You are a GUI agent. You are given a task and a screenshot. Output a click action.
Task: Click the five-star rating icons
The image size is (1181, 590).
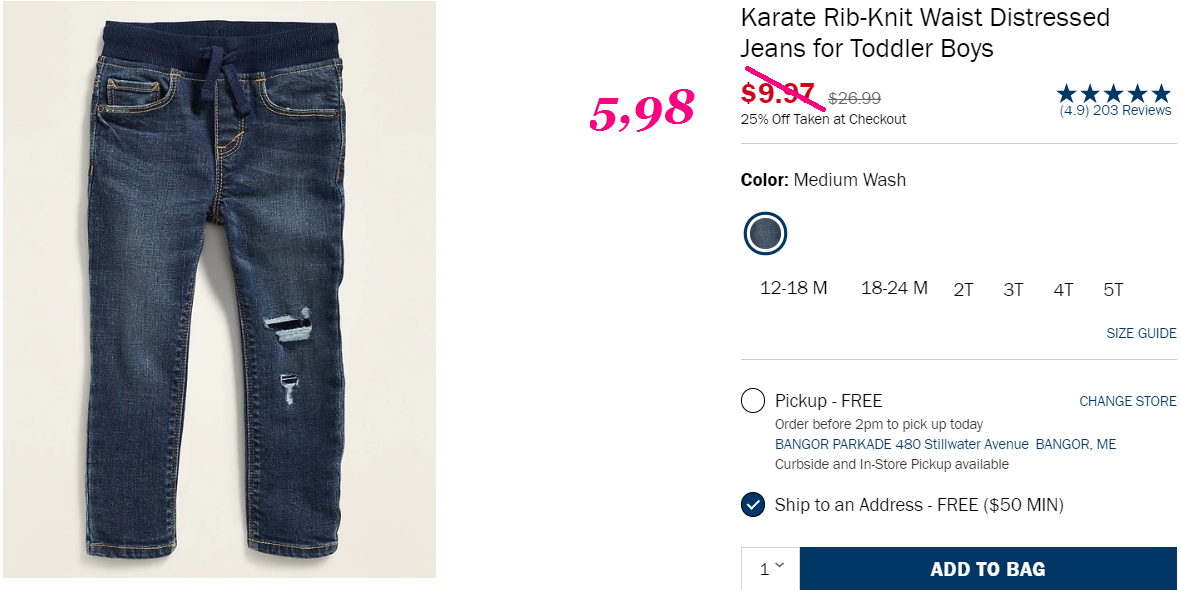(x=1115, y=94)
